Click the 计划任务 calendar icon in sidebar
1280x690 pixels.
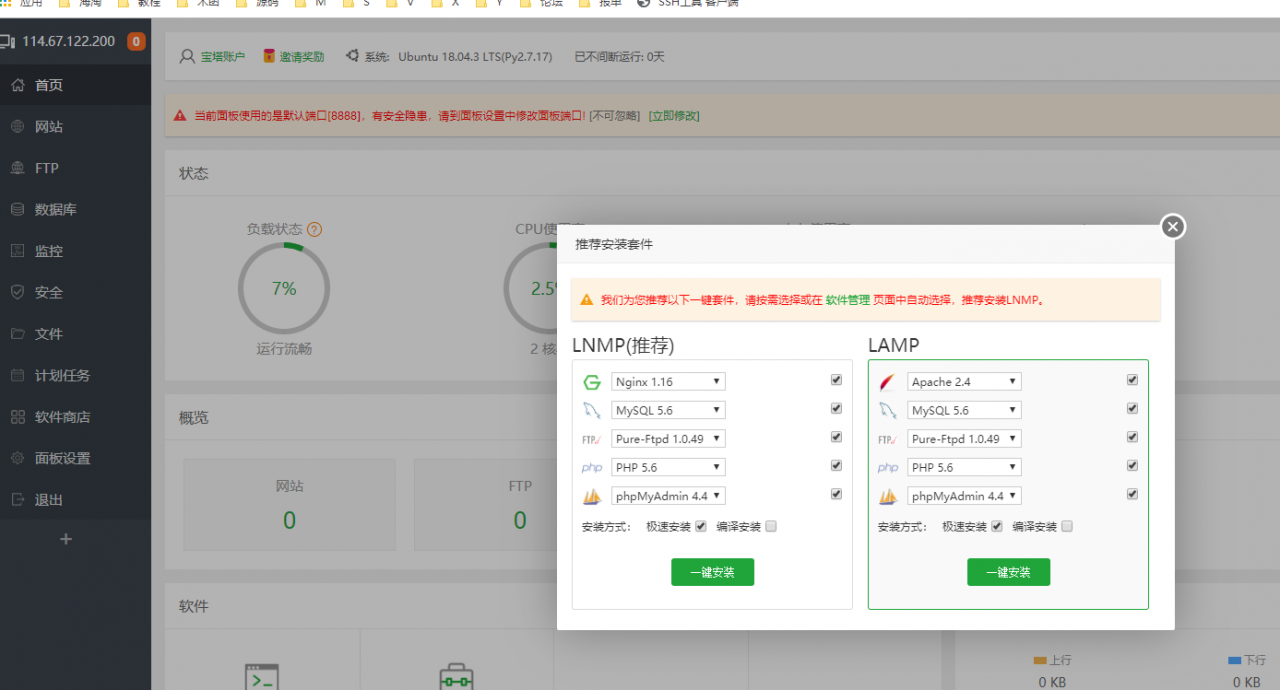pos(17,375)
